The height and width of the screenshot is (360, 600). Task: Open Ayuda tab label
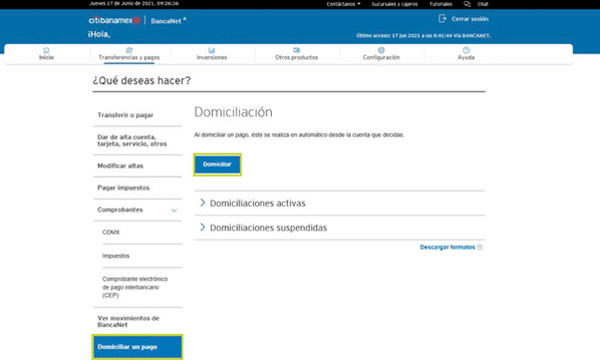point(466,57)
